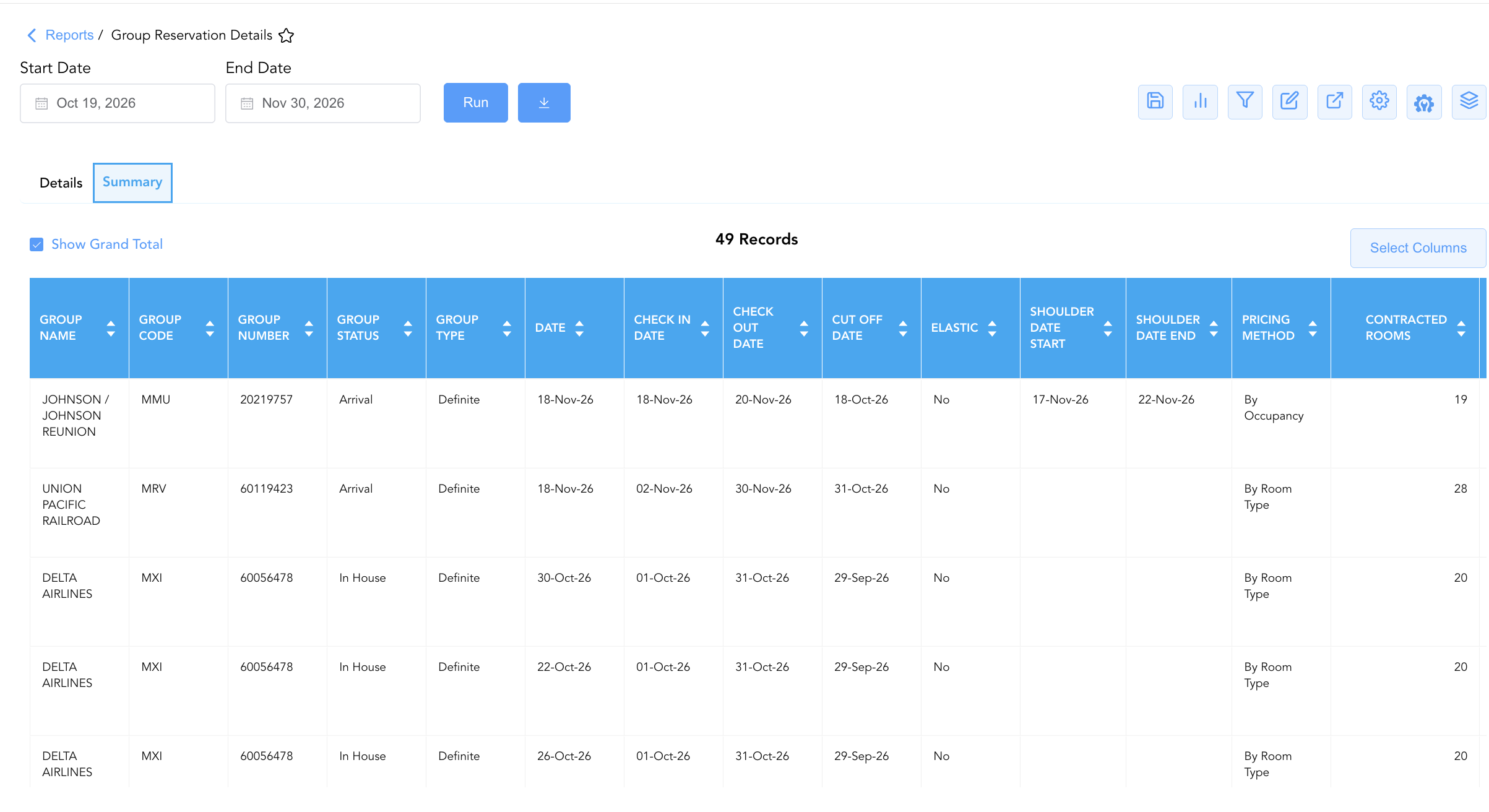Switch to the Details tab
This screenshot has width=1489, height=812.
(x=61, y=183)
